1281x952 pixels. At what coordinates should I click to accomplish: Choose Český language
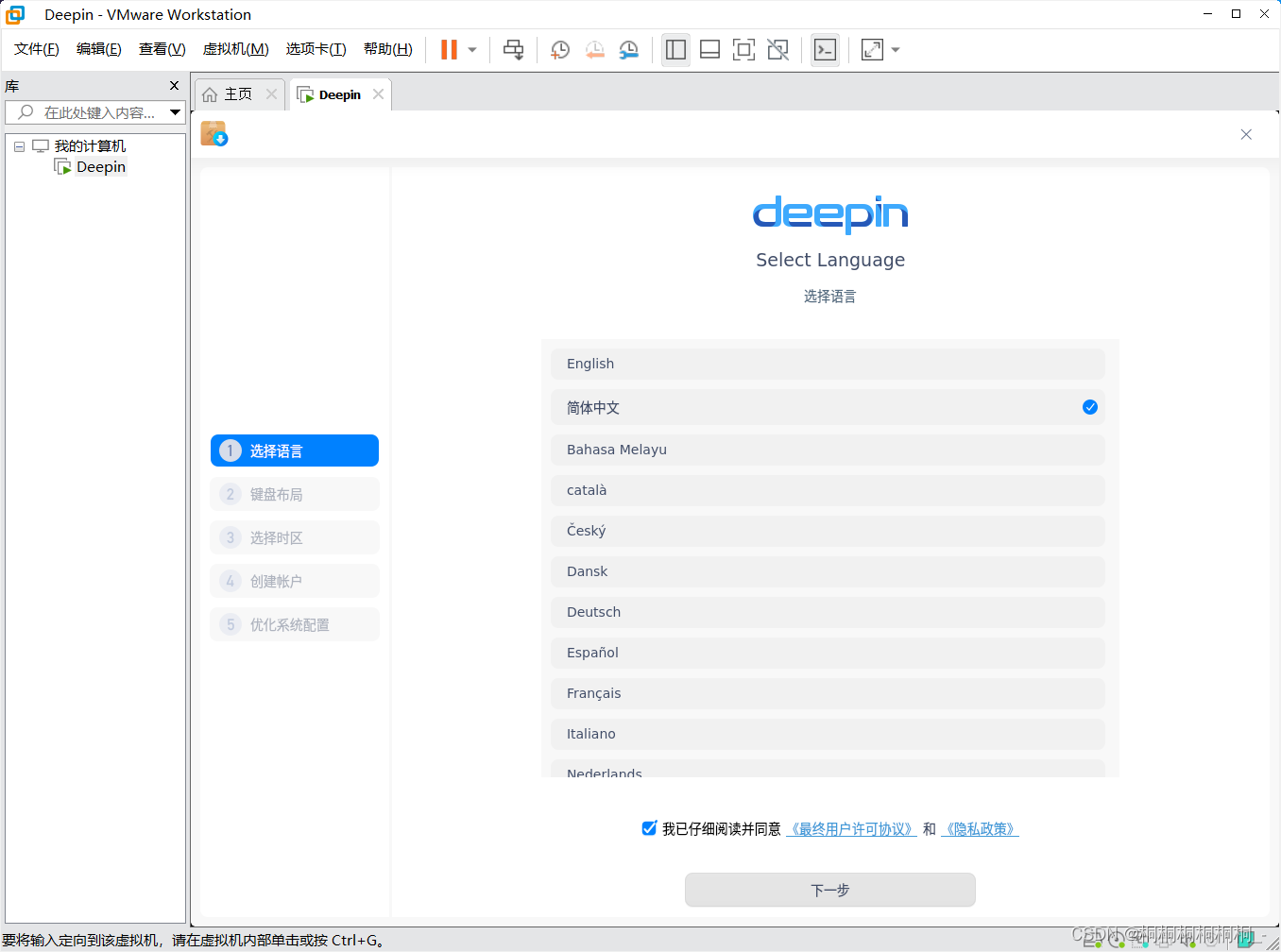(x=828, y=531)
